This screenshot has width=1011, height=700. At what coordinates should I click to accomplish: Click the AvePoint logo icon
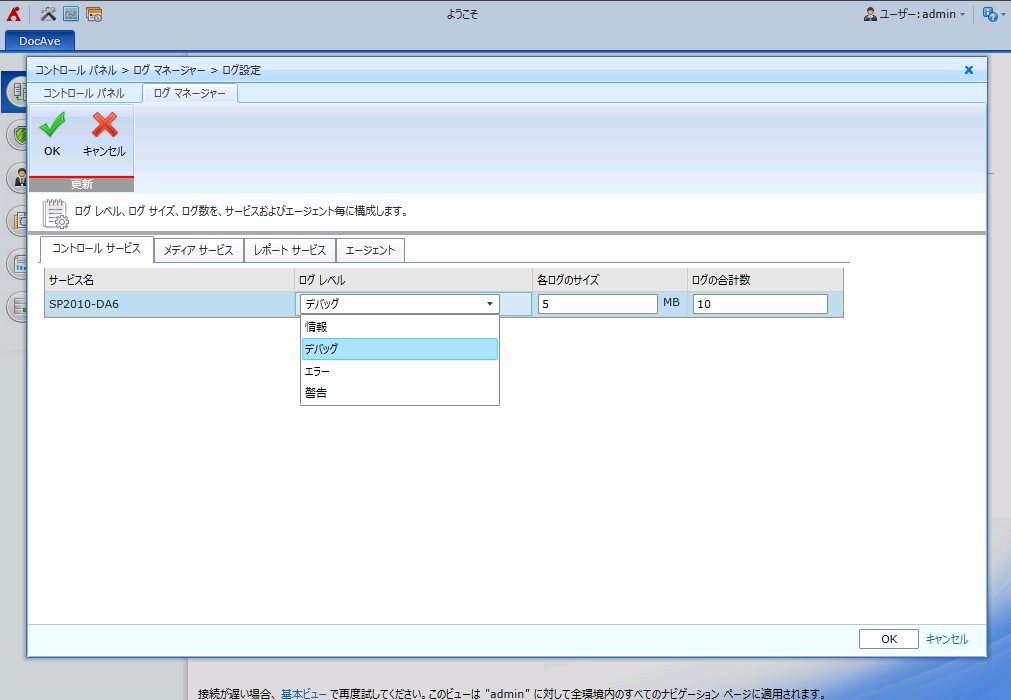pyautogui.click(x=14, y=14)
